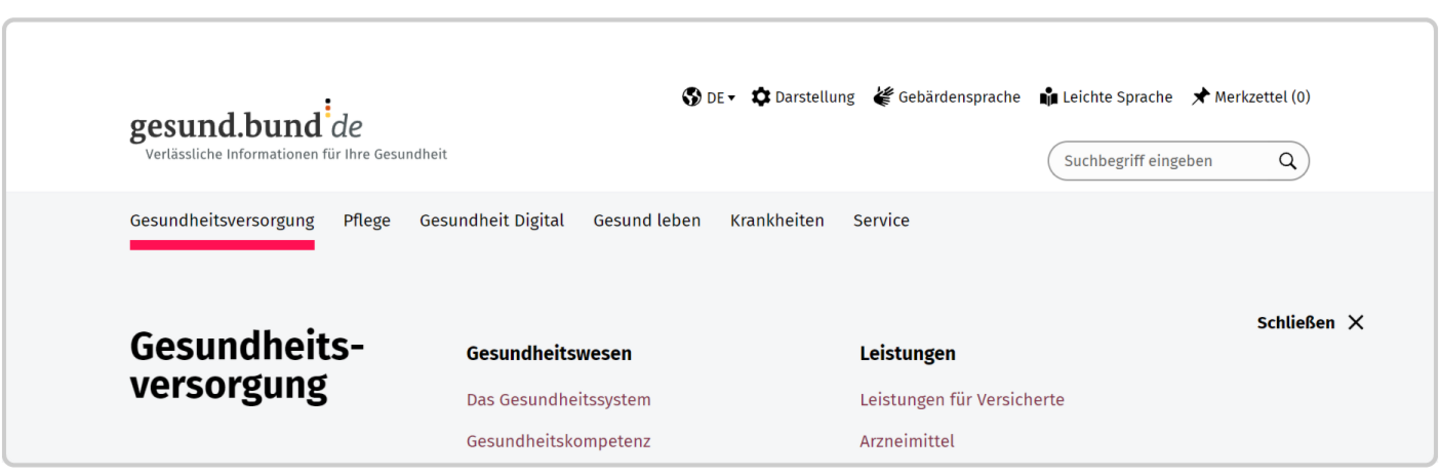
Task: Click the Gebärdensprache hands icon
Action: click(x=883, y=97)
